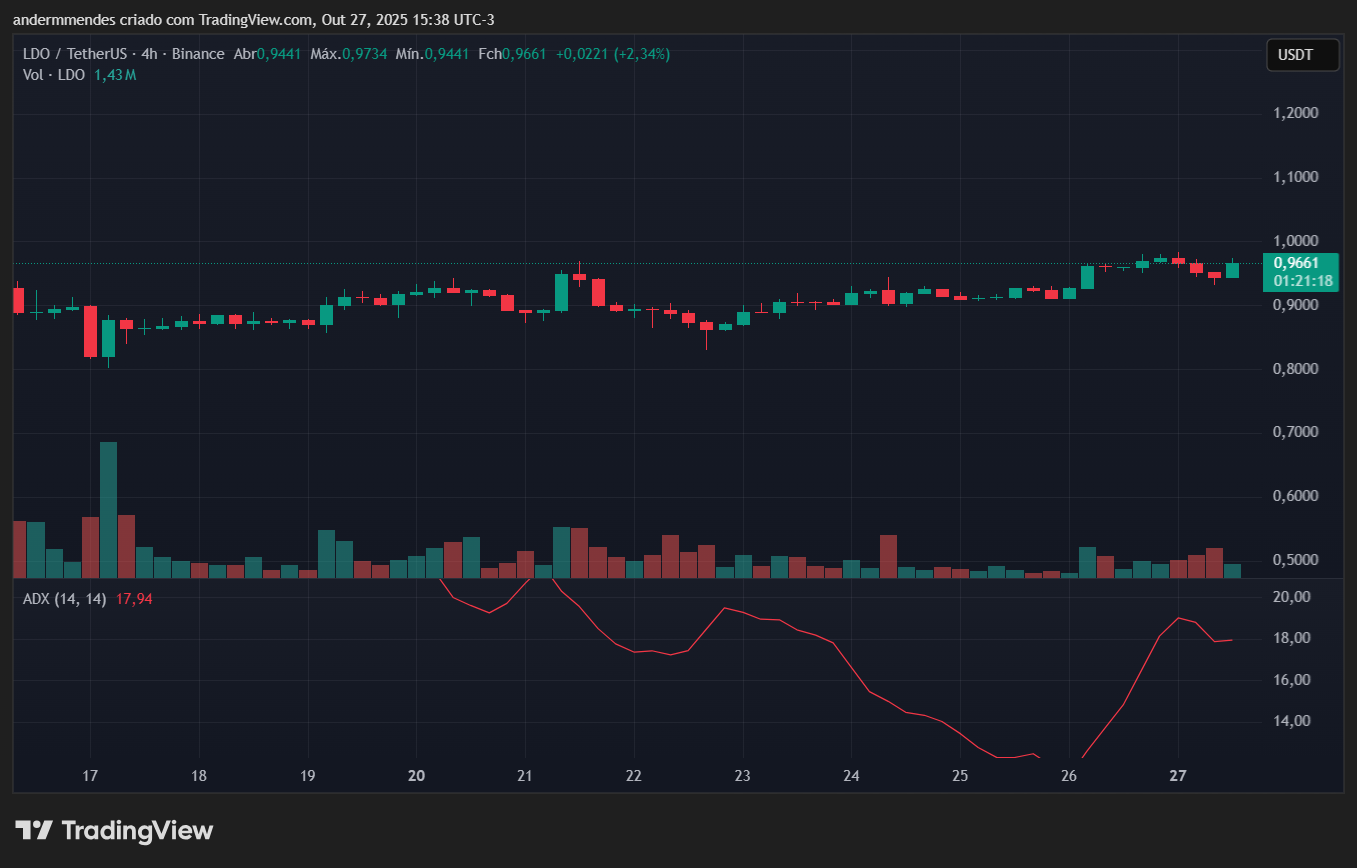Select the date 20 on the time axis
This screenshot has height=868, width=1357.
416,776
